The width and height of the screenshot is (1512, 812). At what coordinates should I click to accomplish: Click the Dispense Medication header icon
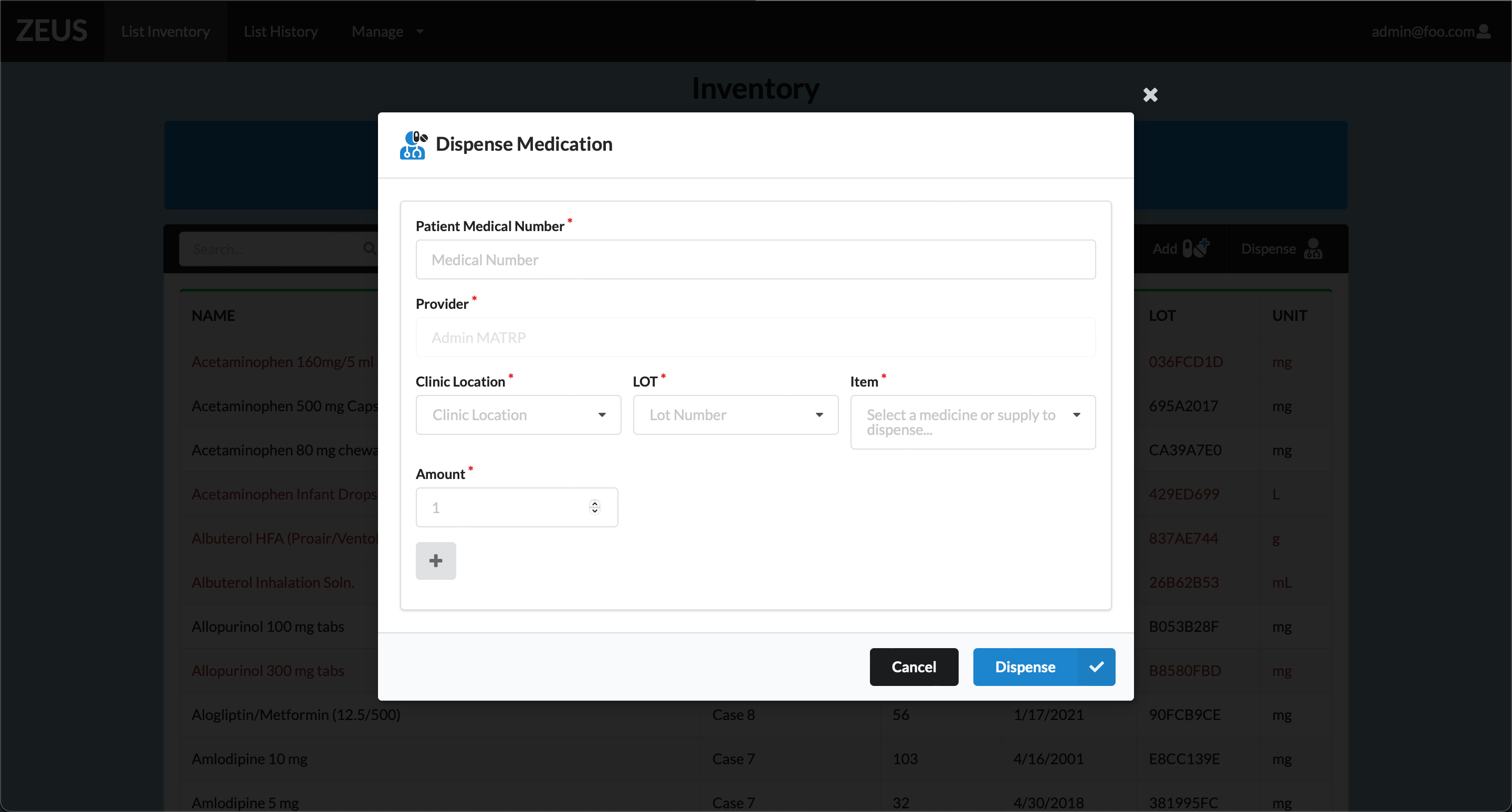coord(413,145)
